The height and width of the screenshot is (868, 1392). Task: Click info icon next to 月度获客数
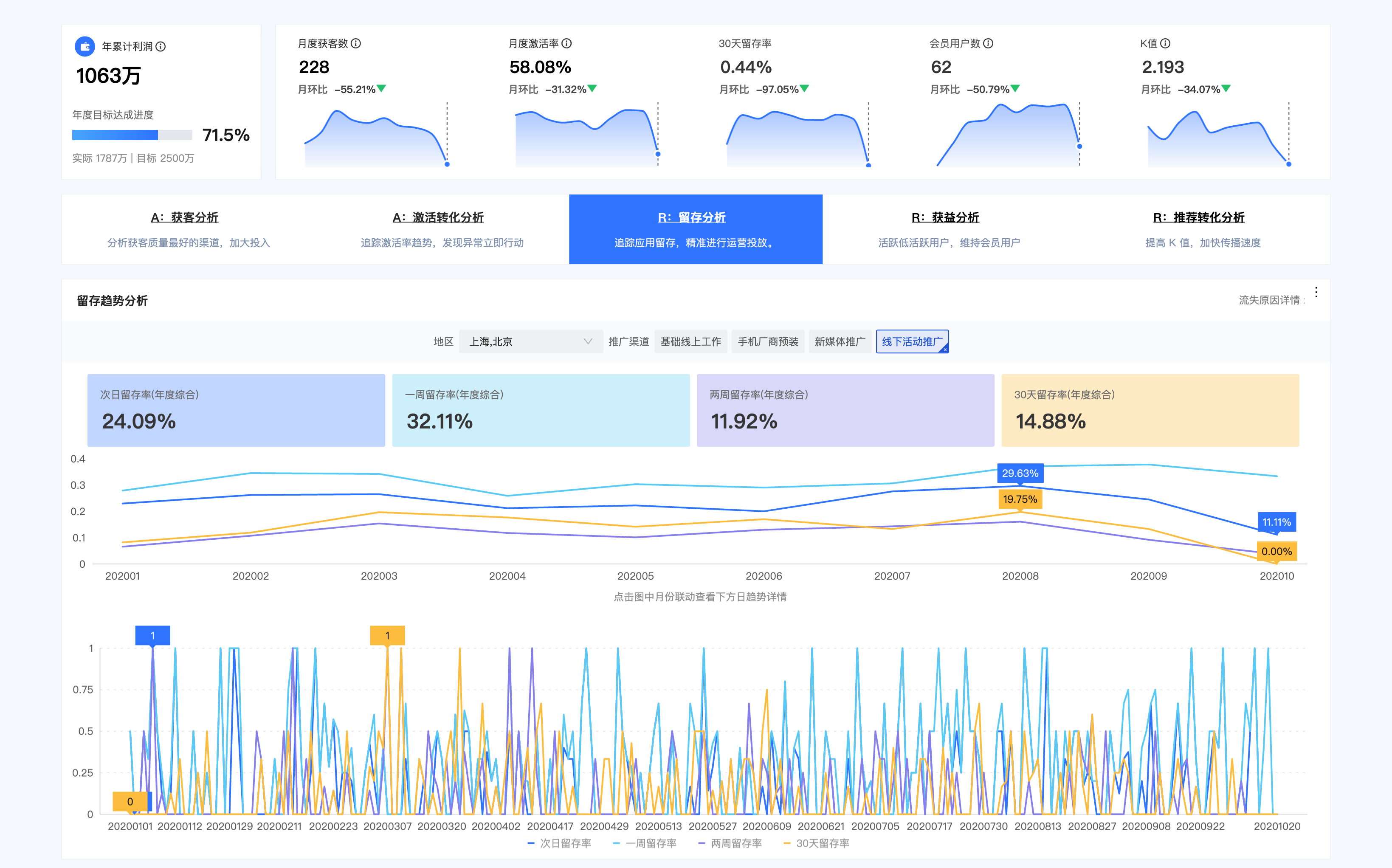pyautogui.click(x=356, y=44)
